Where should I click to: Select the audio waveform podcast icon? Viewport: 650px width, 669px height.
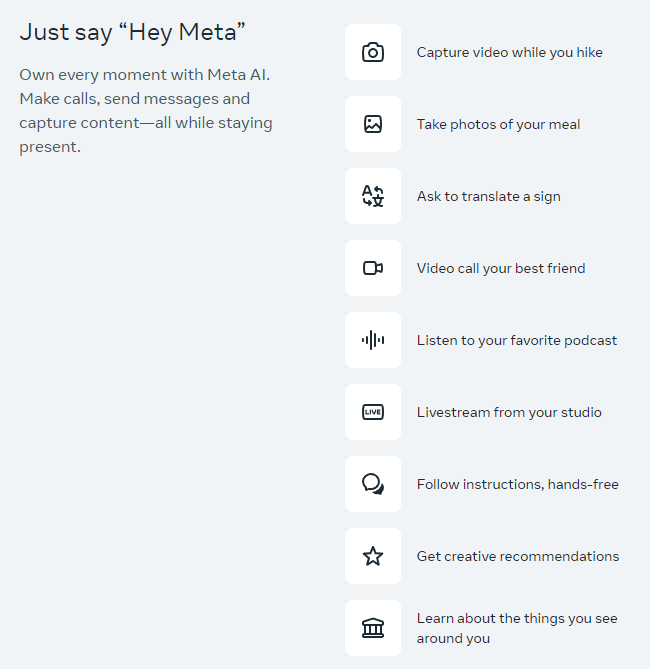[373, 340]
